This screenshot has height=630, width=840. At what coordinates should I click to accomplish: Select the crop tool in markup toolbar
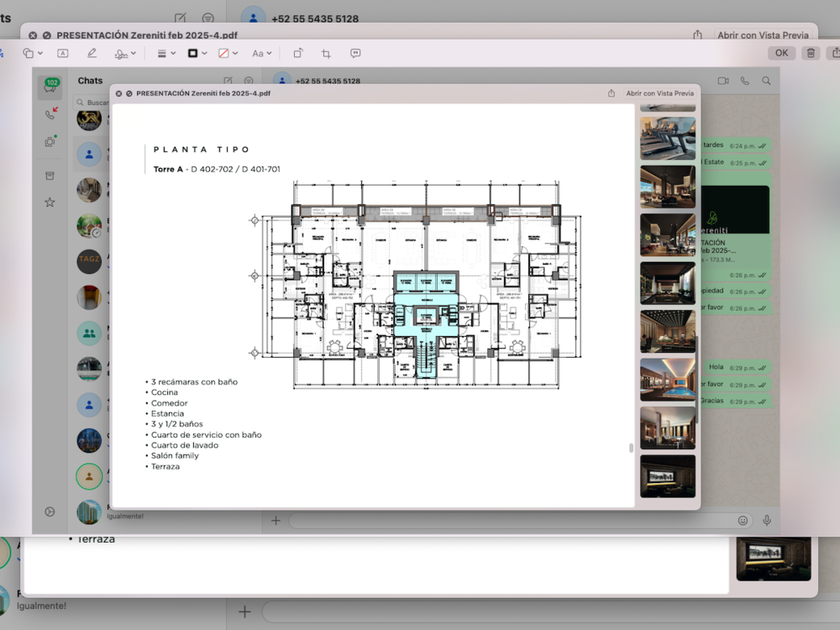326,53
